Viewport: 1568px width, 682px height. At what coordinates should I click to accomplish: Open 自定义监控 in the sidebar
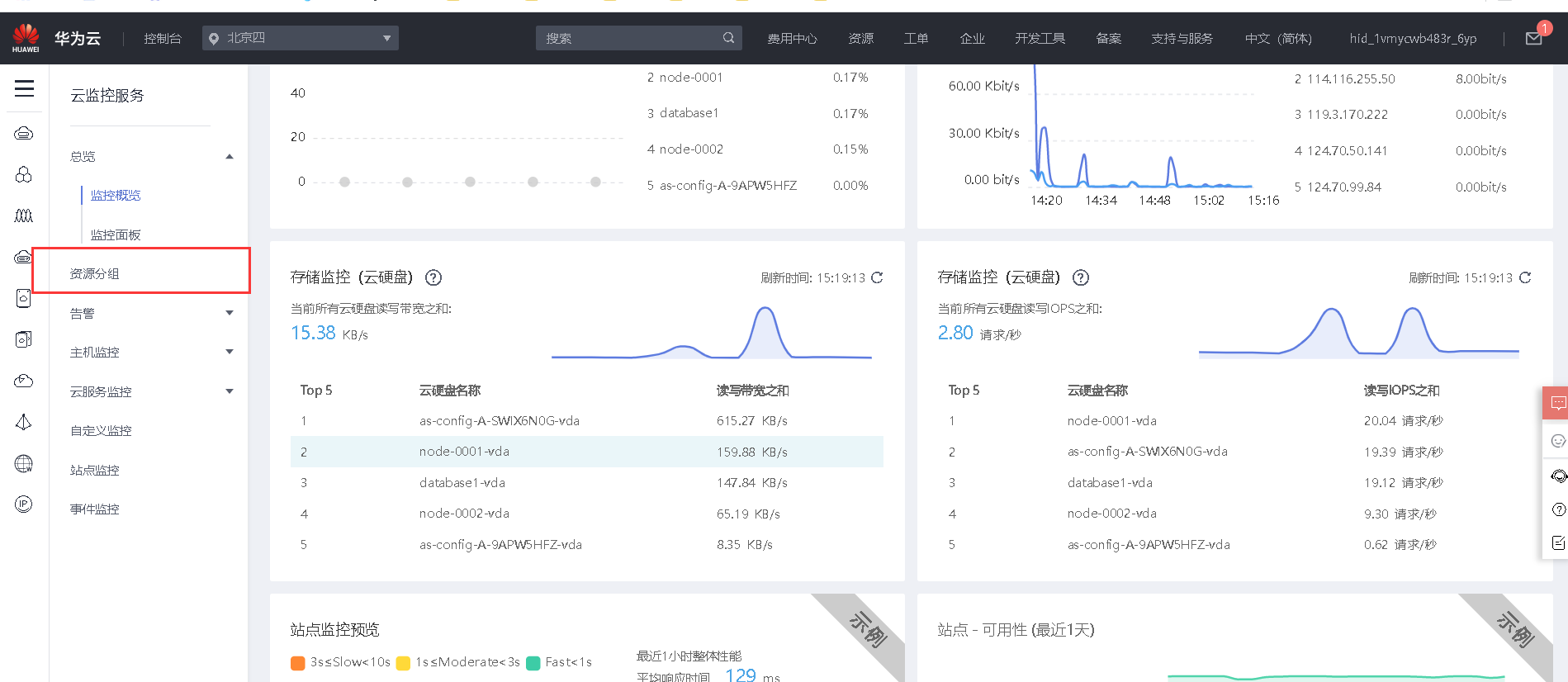pyautogui.click(x=101, y=431)
